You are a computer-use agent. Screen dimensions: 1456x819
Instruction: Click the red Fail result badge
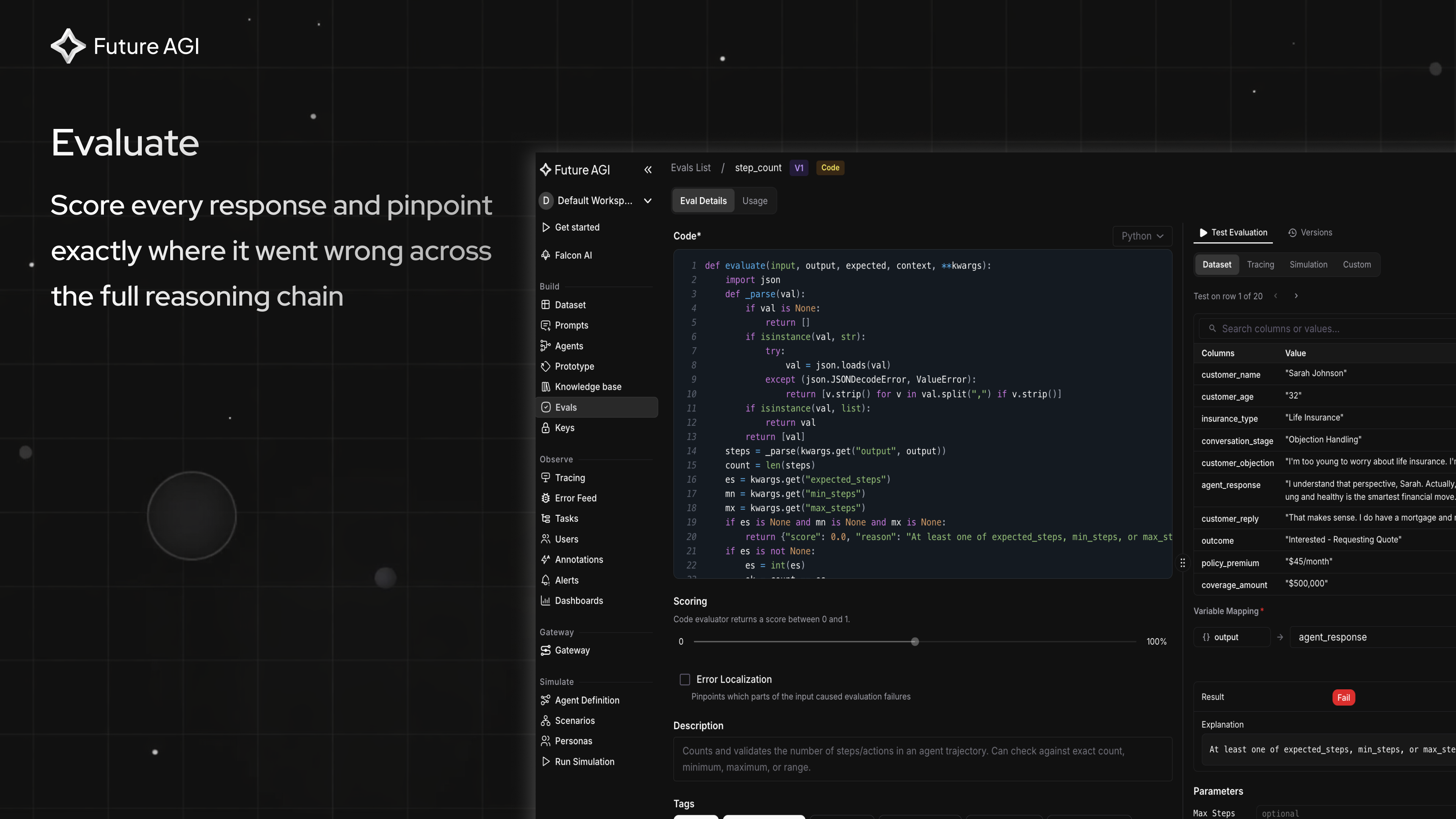tap(1343, 698)
